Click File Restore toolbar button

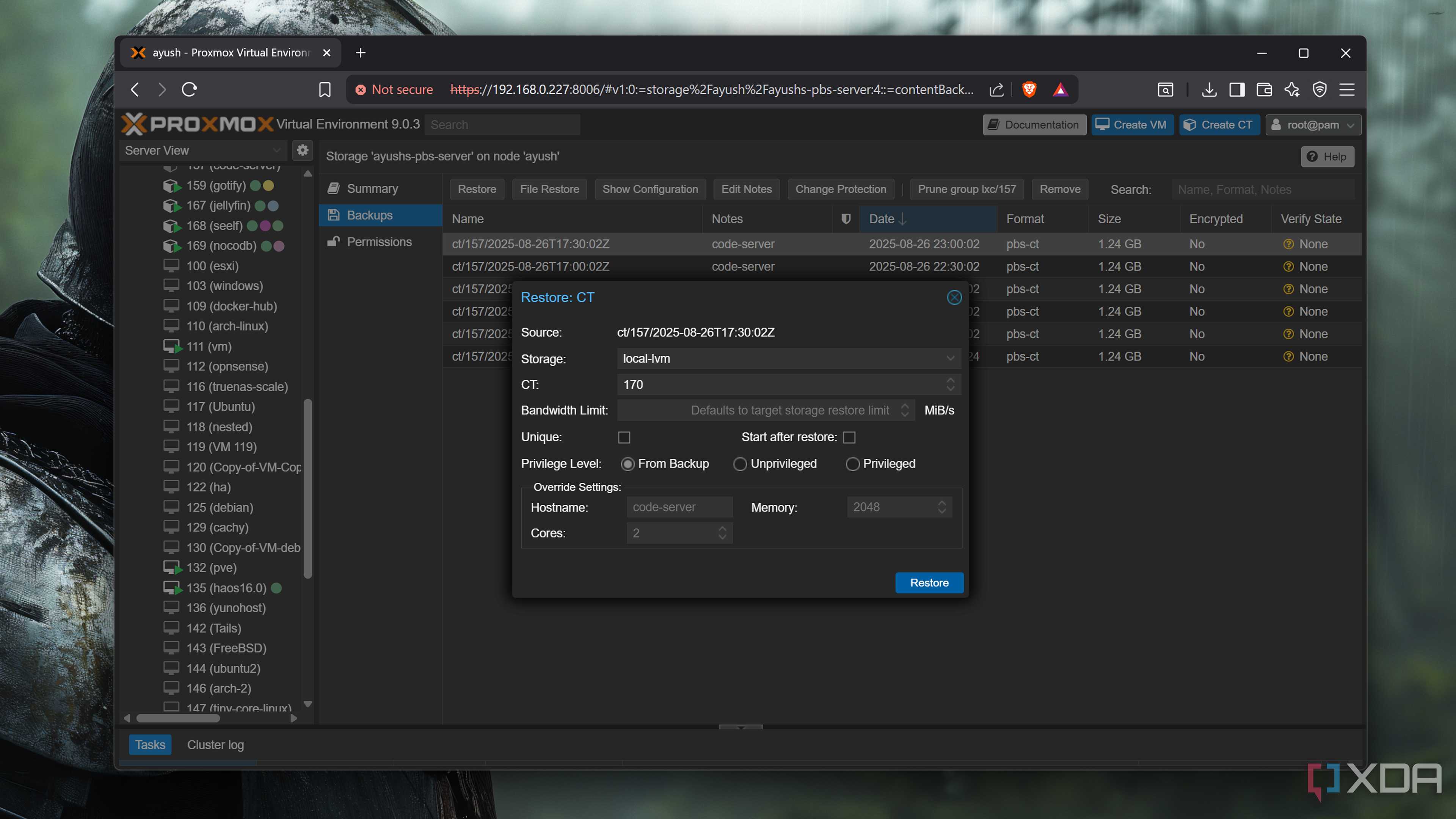point(549,189)
